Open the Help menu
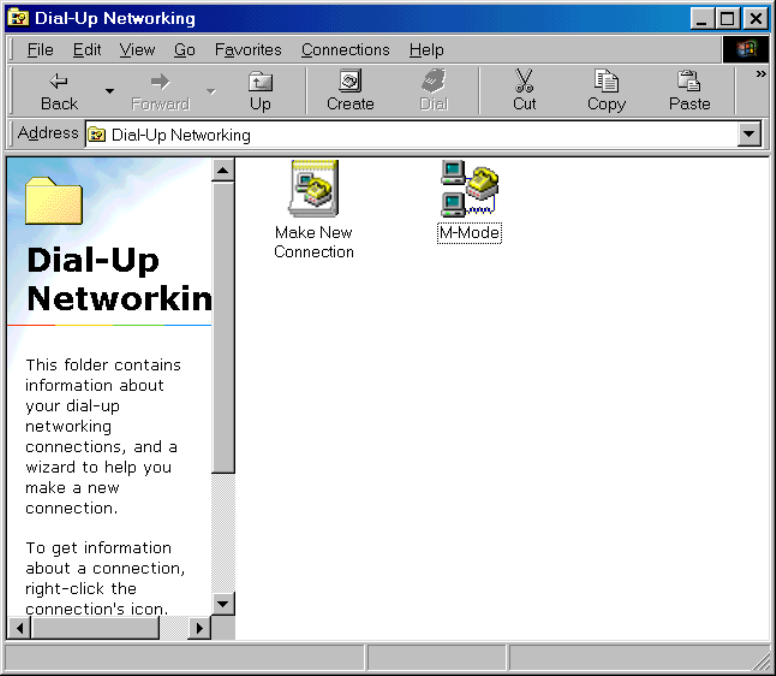The height and width of the screenshot is (676, 776). (426, 50)
